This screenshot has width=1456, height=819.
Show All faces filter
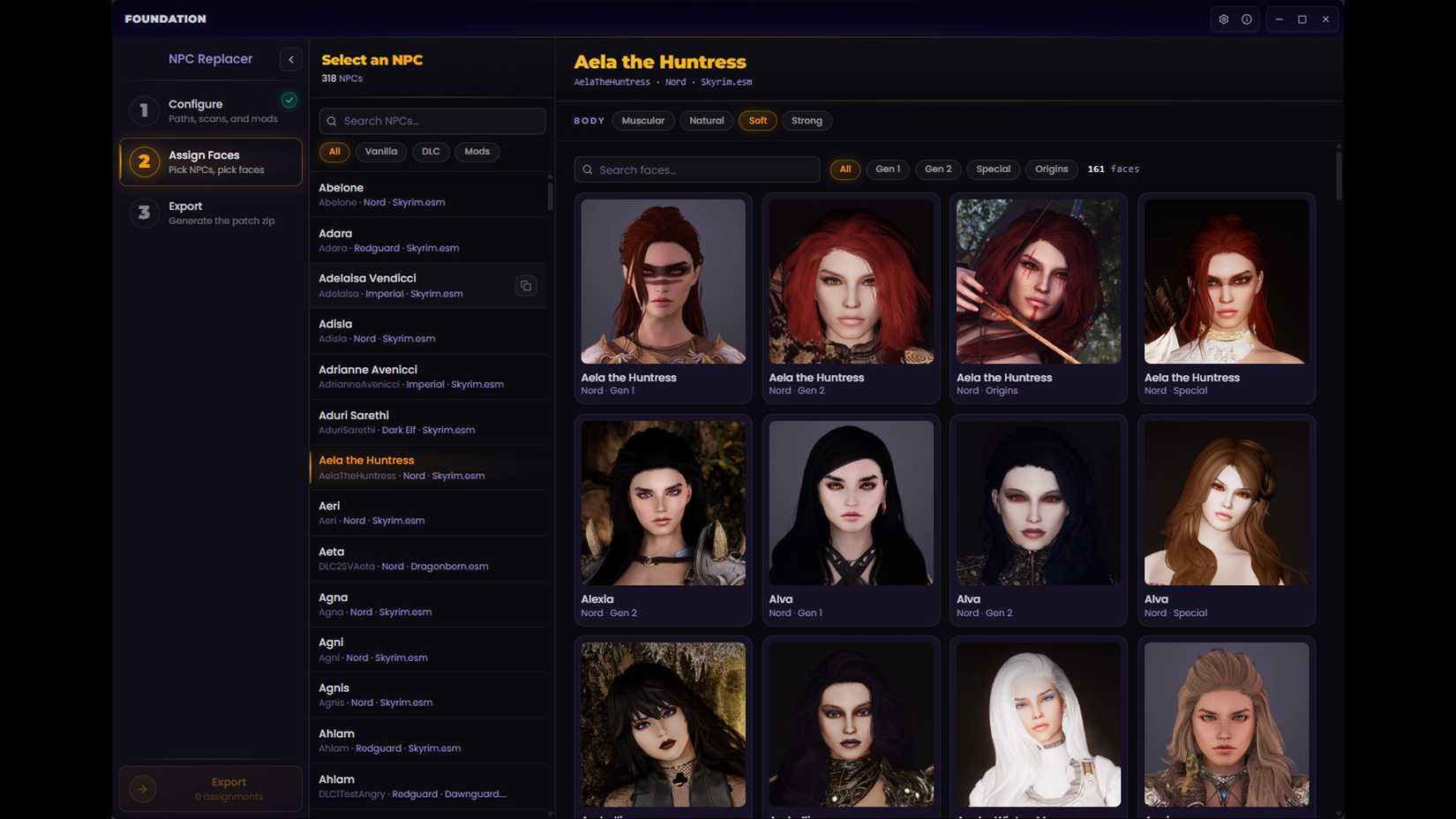[845, 169]
